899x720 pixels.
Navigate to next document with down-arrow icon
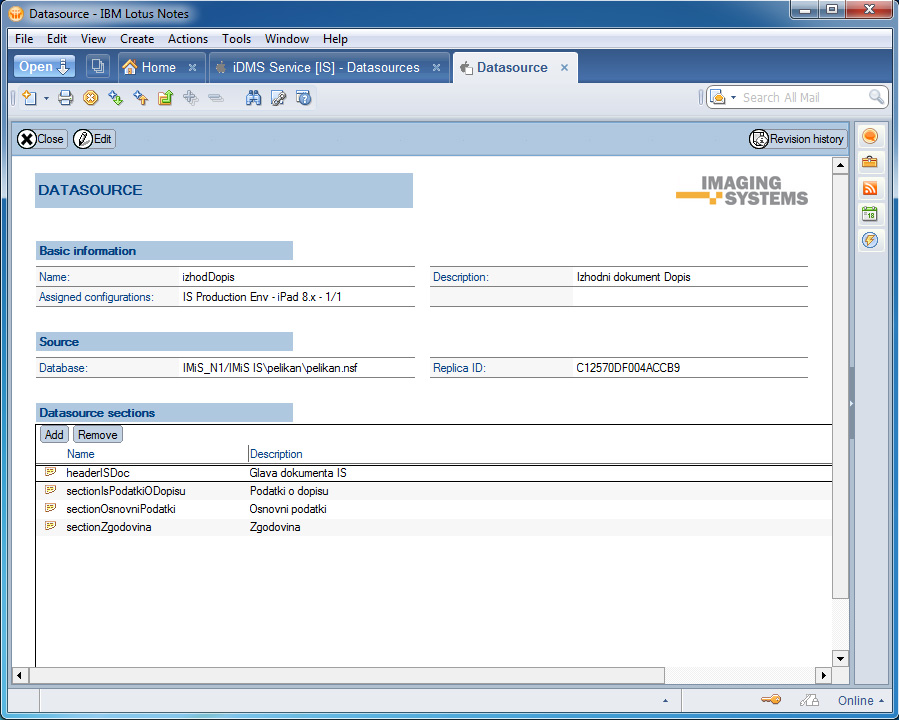click(115, 98)
